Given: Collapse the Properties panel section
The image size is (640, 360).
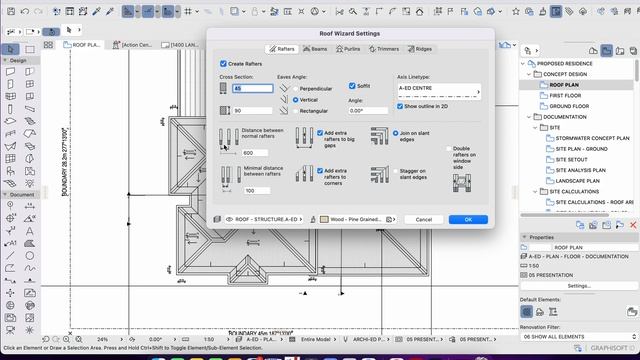Looking at the screenshot, I should point(524,237).
